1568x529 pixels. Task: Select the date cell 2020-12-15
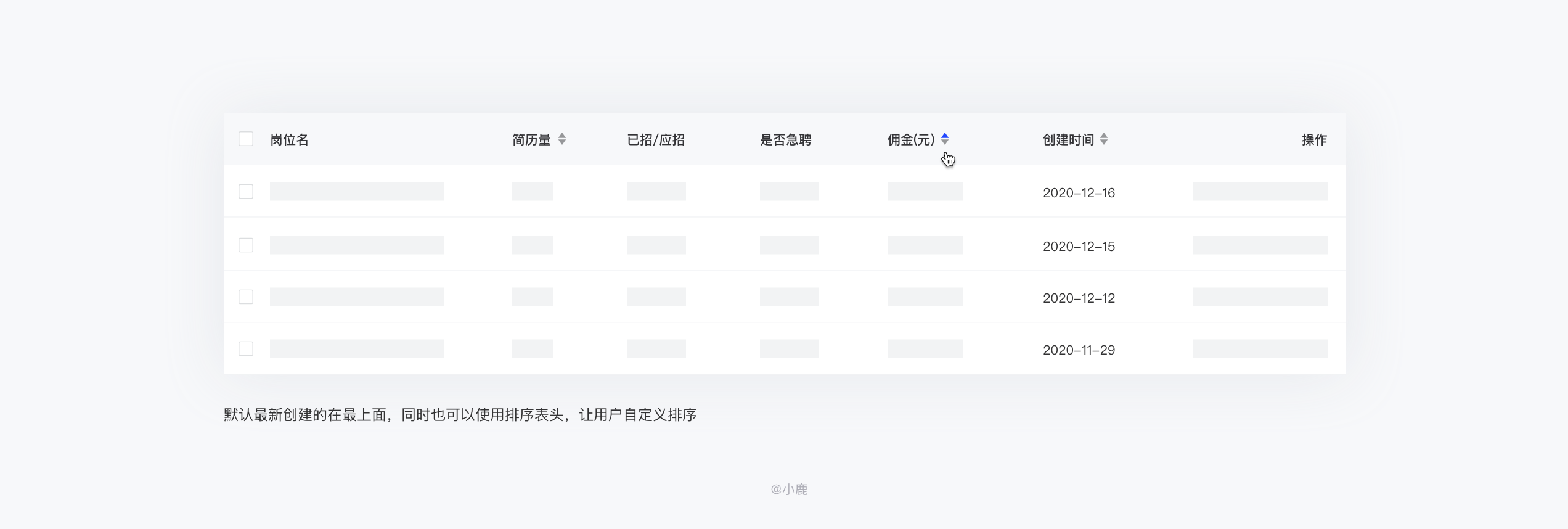point(1079,247)
